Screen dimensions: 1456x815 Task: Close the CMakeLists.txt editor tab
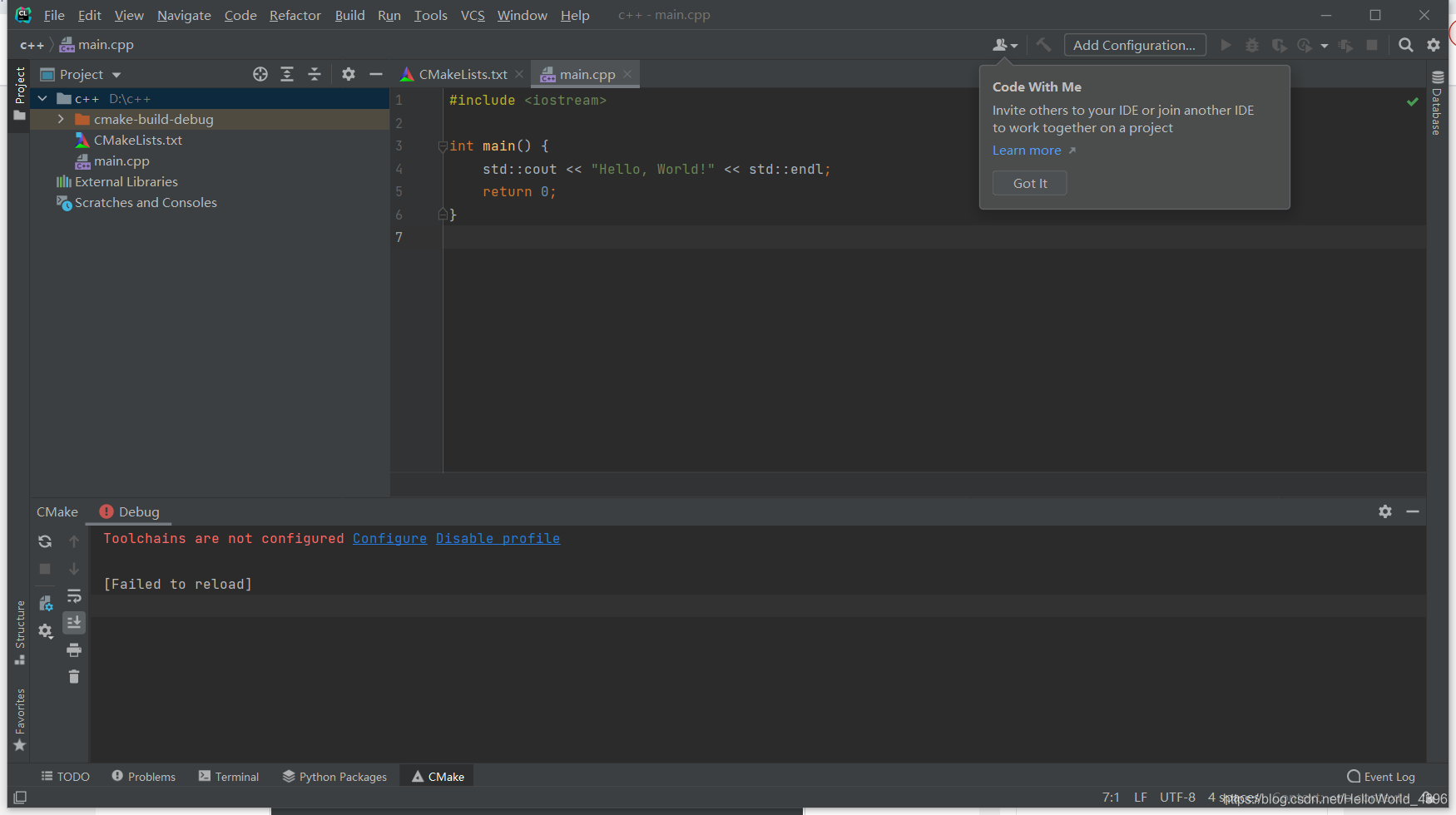click(519, 74)
